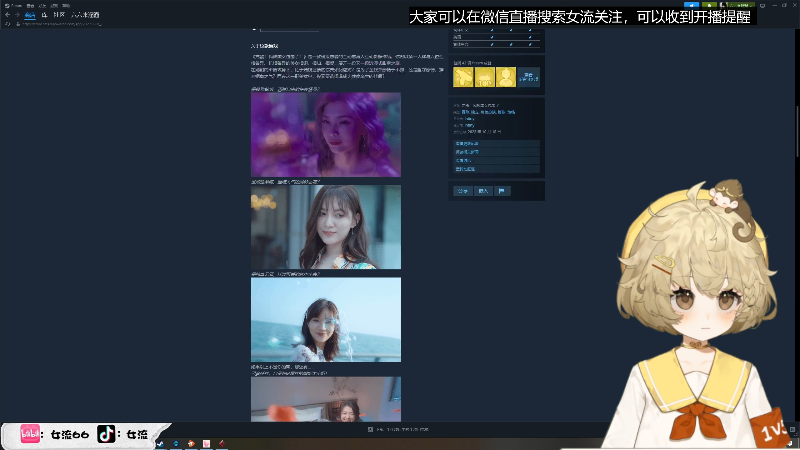The width and height of the screenshot is (800, 450).
Task: Open the long-haired woman portrait screenshot
Action: tap(326, 227)
